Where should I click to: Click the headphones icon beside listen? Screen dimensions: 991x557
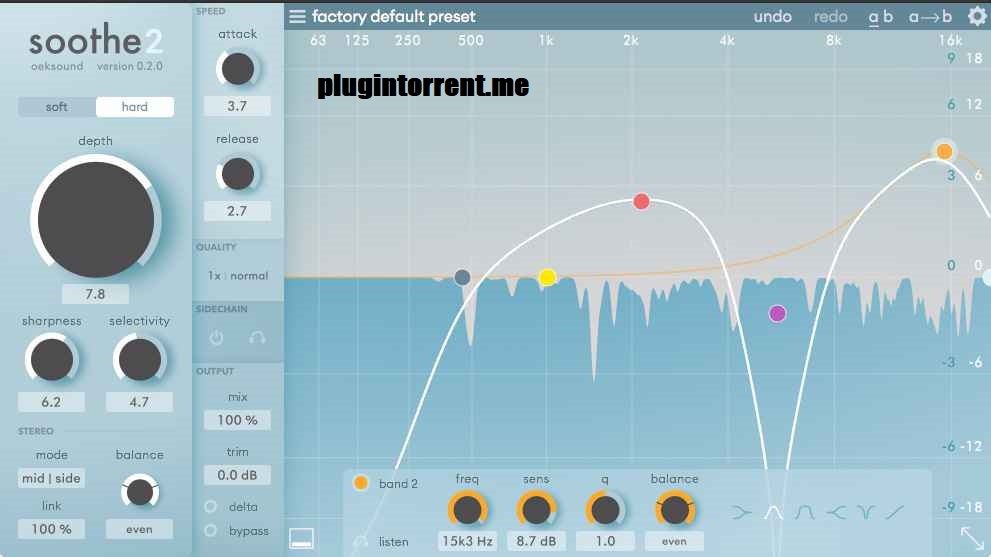(x=361, y=542)
